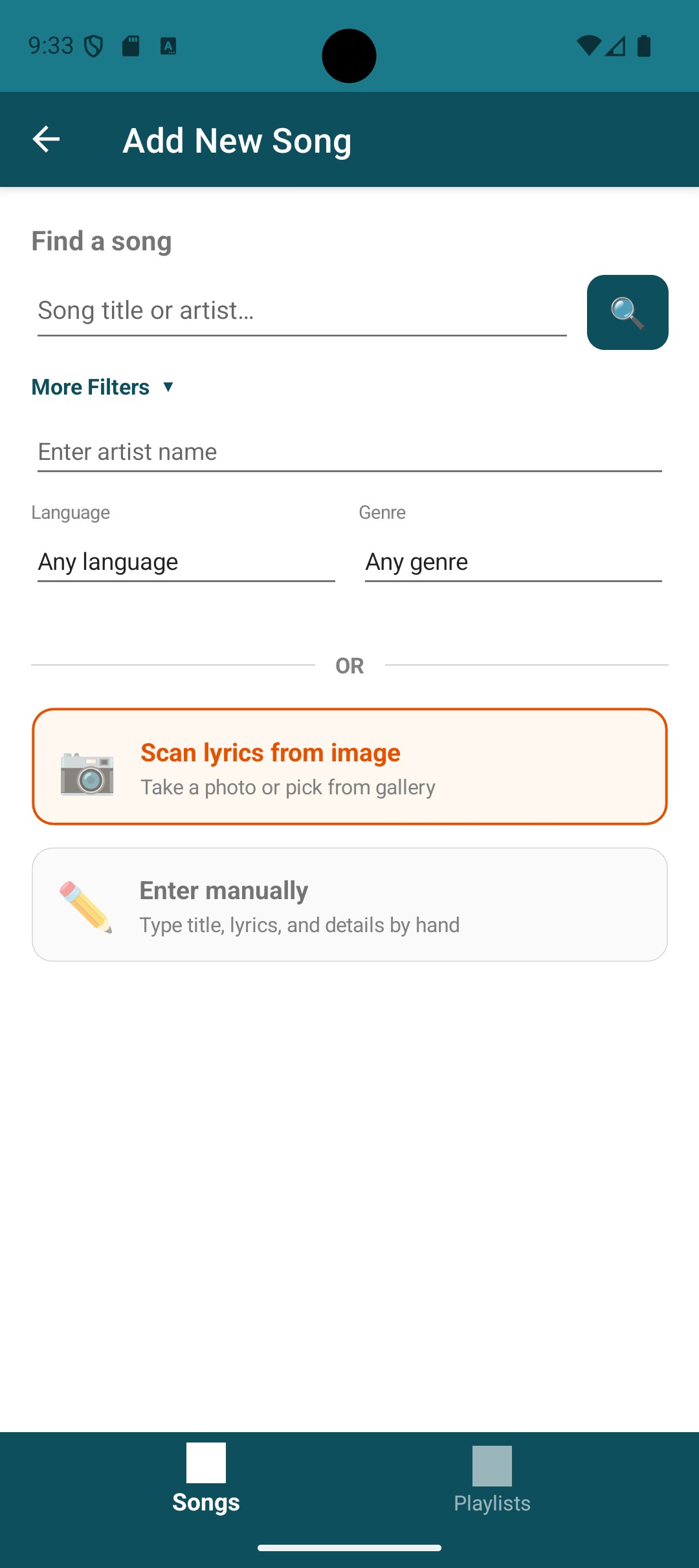Tap the Songs tab icon
Viewport: 699px width, 1568px height.
(x=206, y=1463)
